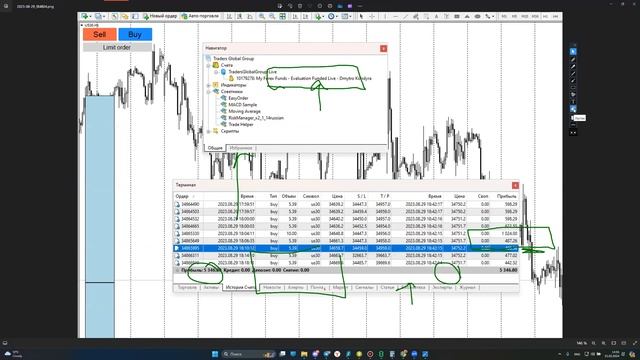Image resolution: width=640 pixels, height=360 pixels.
Task: Click the orange Sell button
Action: point(100,34)
